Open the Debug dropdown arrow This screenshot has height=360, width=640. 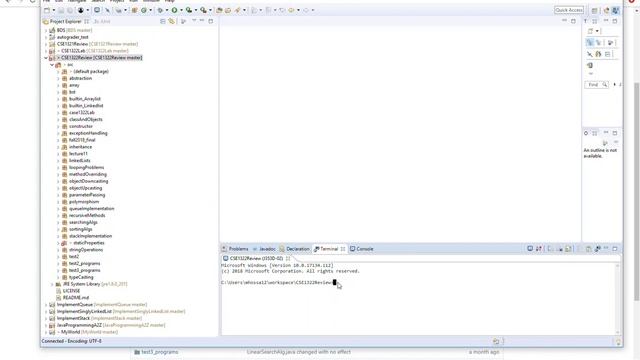click(x=167, y=10)
